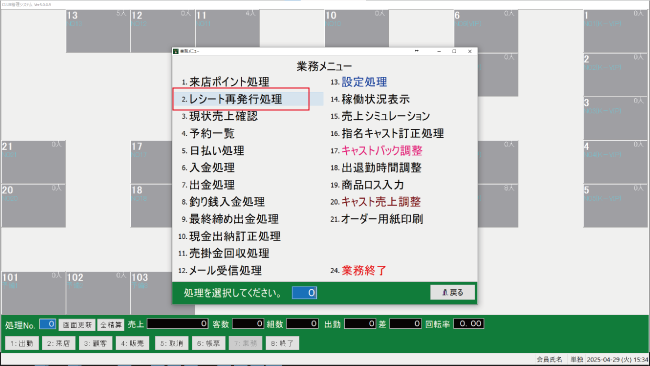Click the 8:終了 button

[x=282, y=343]
